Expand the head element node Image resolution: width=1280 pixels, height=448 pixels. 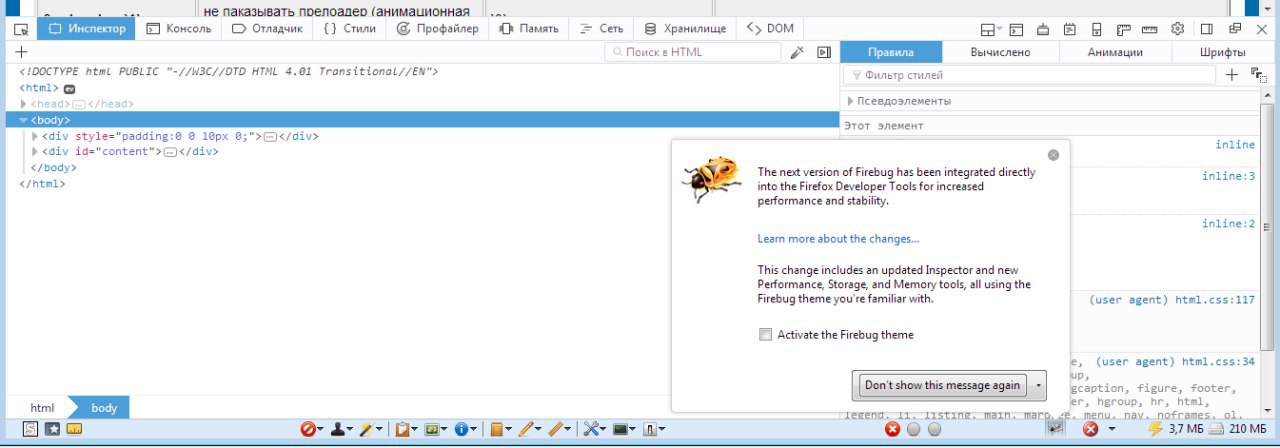tap(24, 104)
